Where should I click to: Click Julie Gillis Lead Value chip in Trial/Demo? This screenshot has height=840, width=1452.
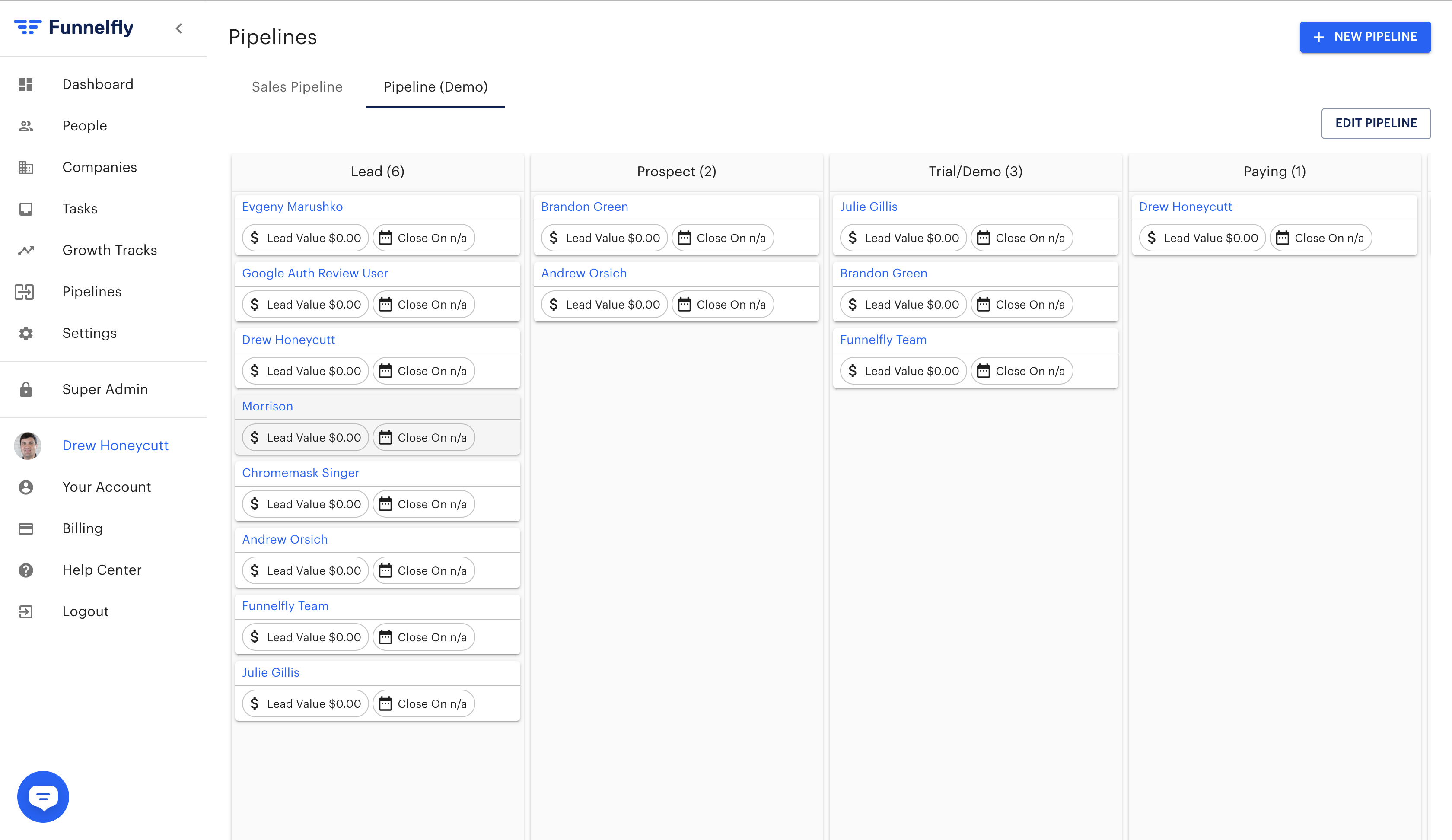click(x=903, y=238)
